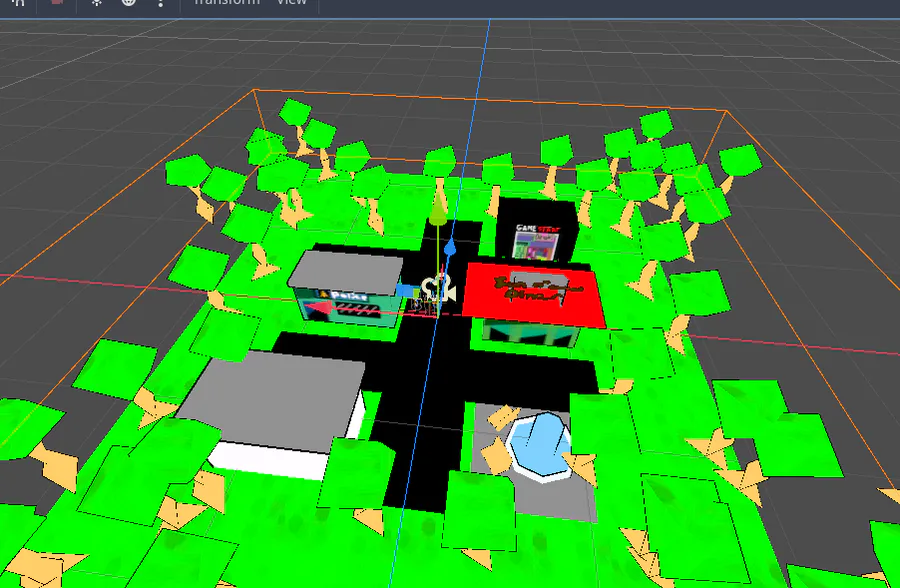Grab the blue Z-axis gizmo arrow

click(x=451, y=247)
